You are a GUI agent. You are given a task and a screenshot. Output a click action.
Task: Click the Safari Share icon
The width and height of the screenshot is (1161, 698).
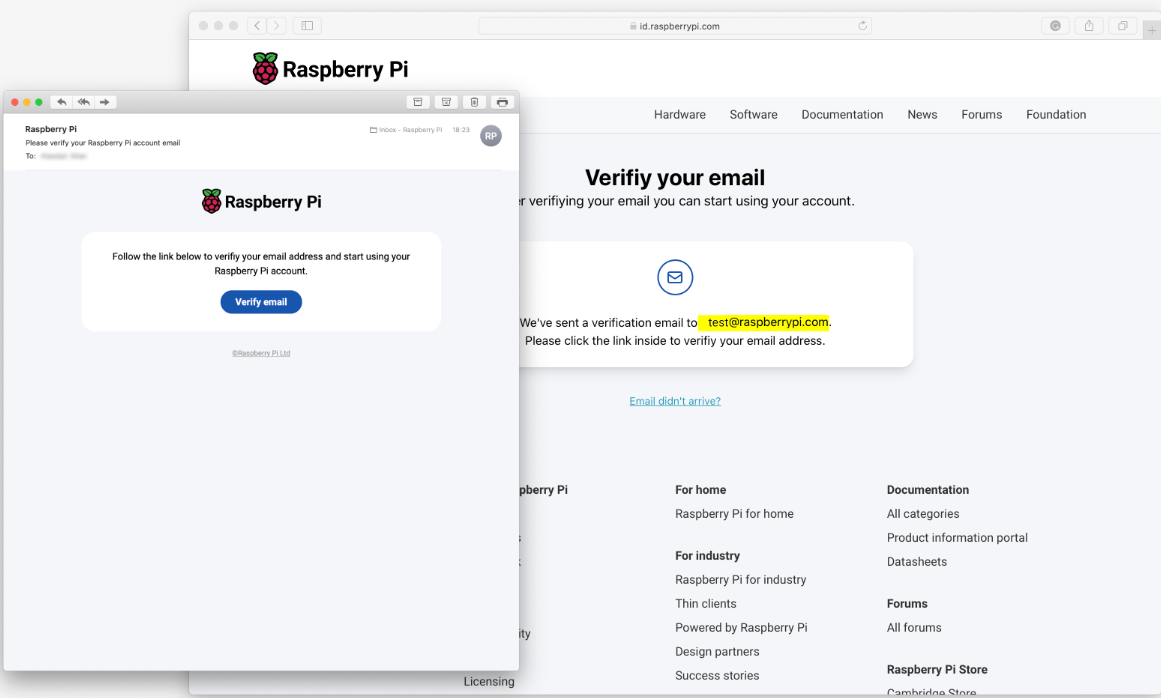tap(1089, 26)
